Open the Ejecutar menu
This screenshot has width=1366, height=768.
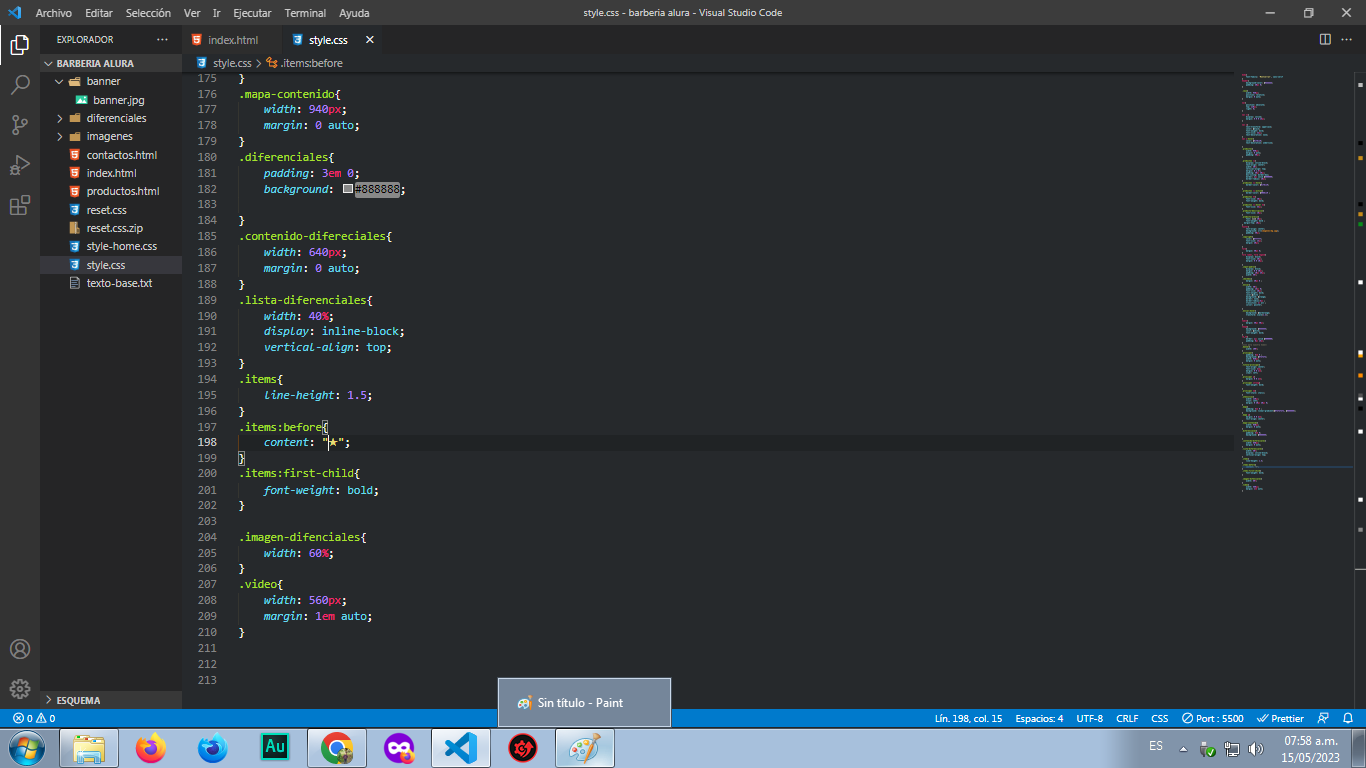[x=252, y=13]
